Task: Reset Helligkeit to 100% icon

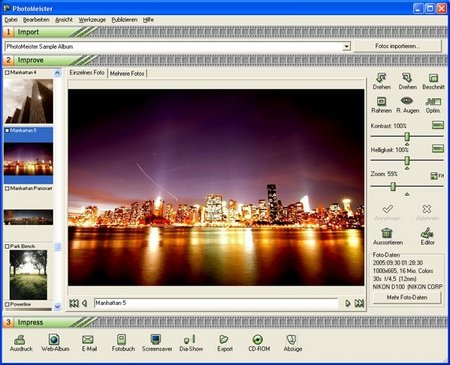Action: 438,149
